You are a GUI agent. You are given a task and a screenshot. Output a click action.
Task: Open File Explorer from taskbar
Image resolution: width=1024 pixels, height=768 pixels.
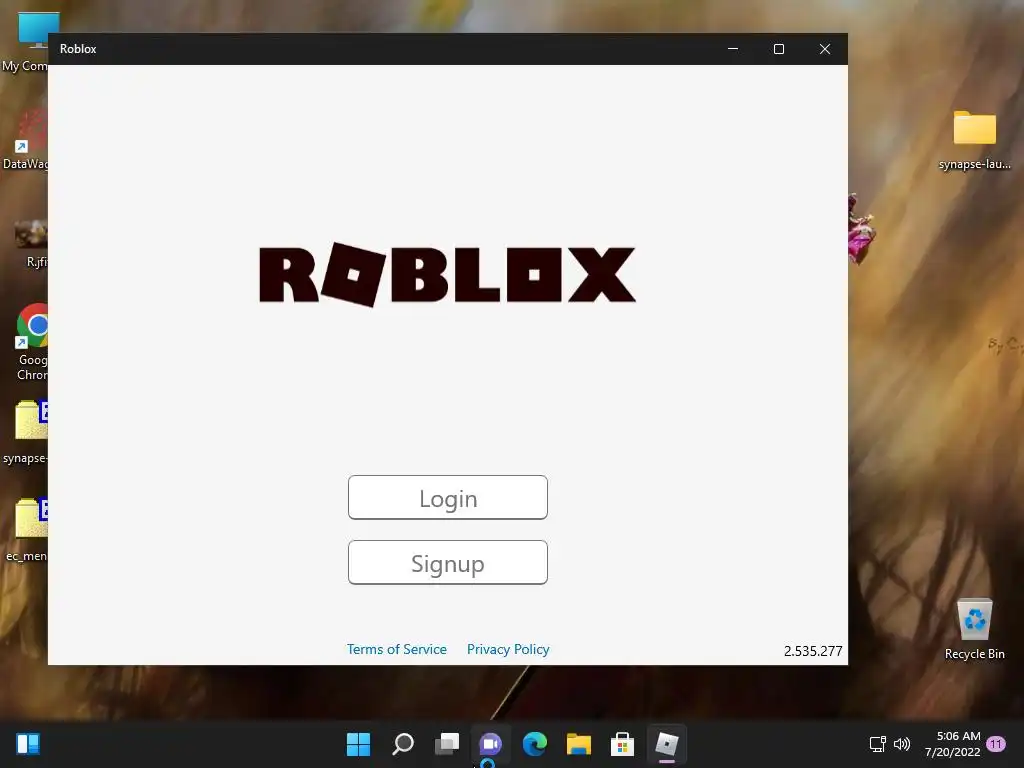pos(579,744)
